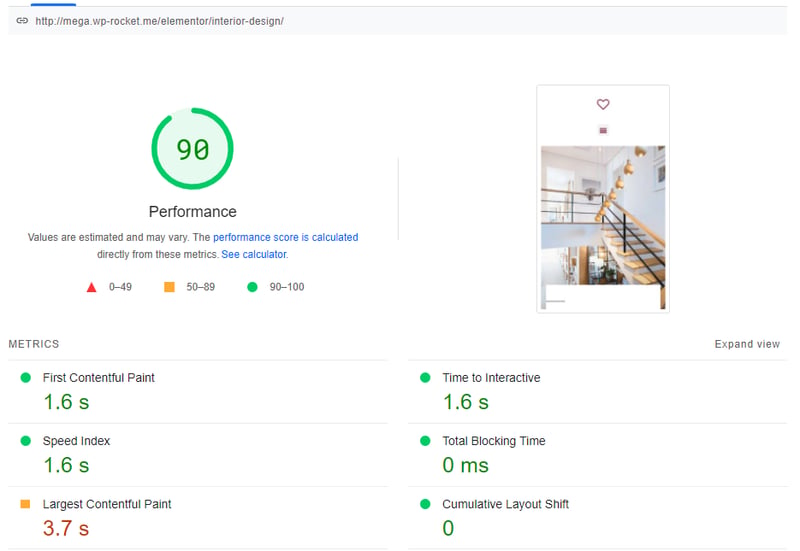Image resolution: width=800 pixels, height=551 pixels.
Task: Select the blue-underlined active tab at top
Action: 53,4
